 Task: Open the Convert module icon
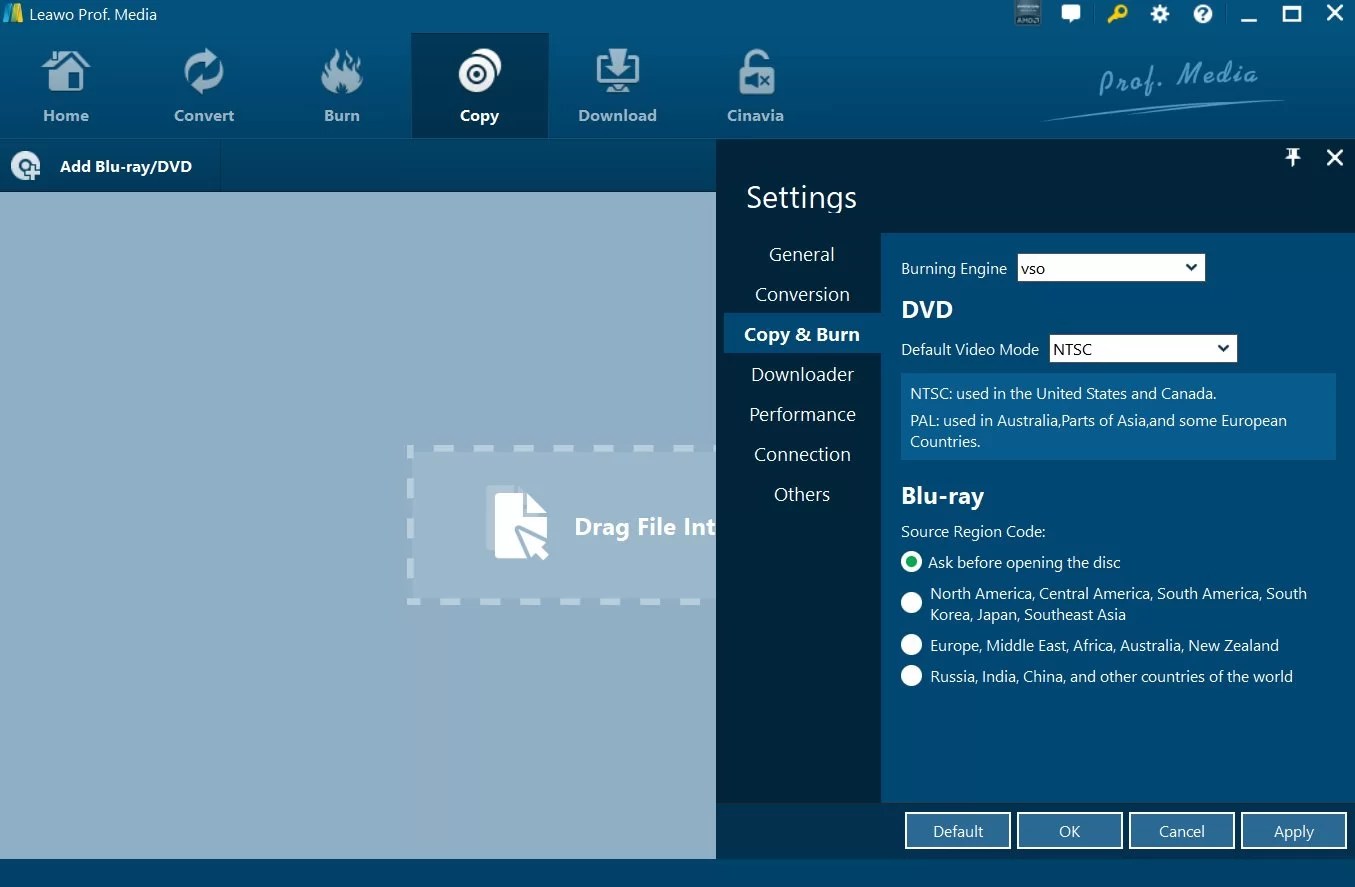[204, 85]
